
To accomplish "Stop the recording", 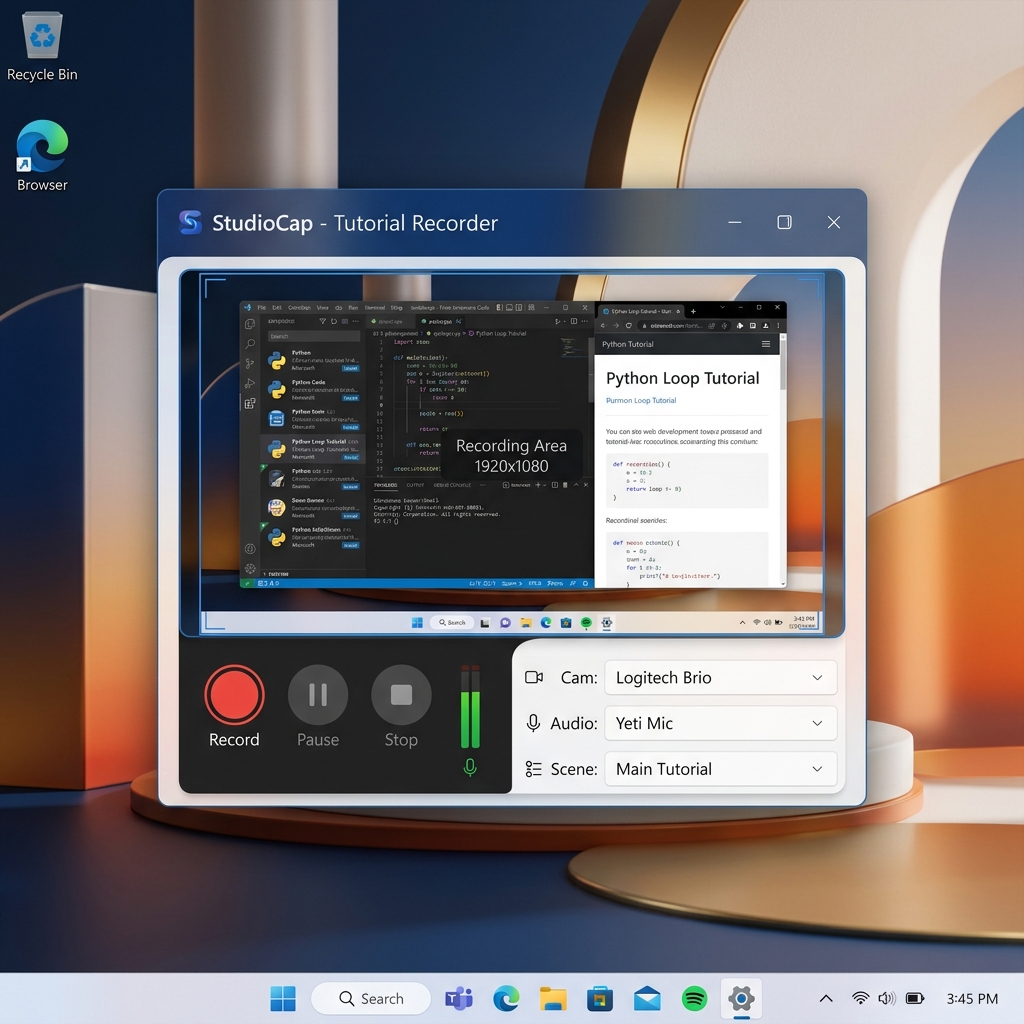I will coord(401,695).
